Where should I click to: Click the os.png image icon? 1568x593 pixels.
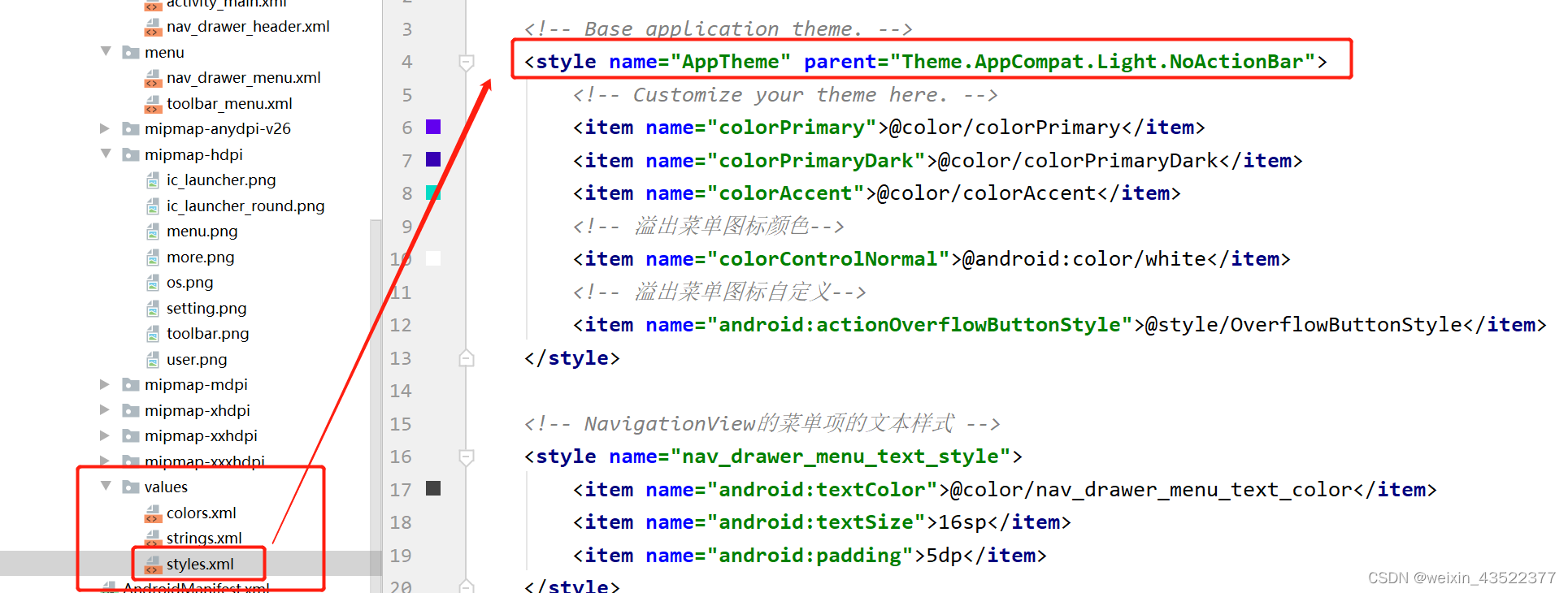tap(153, 284)
